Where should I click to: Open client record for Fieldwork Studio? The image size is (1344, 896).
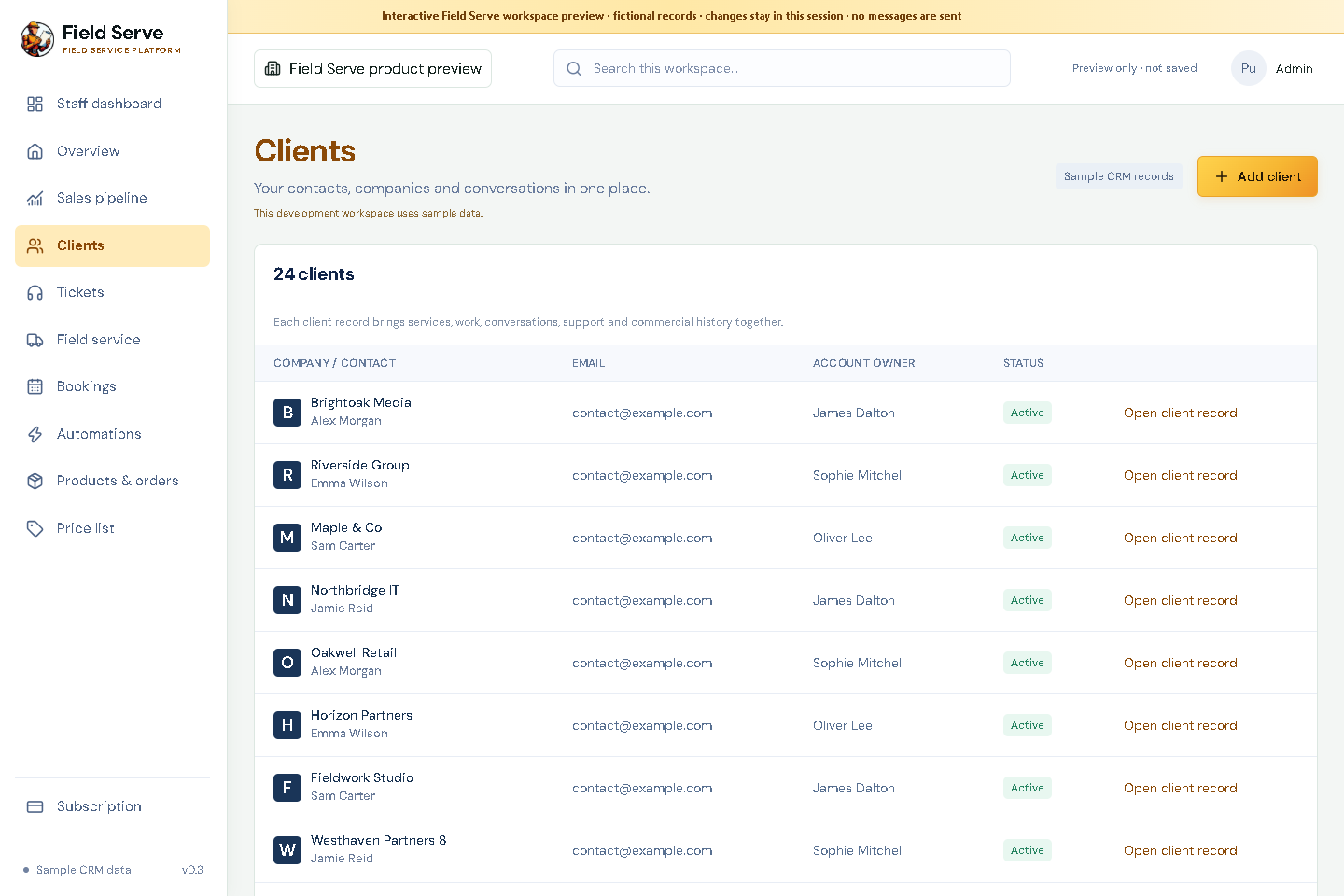1180,788
